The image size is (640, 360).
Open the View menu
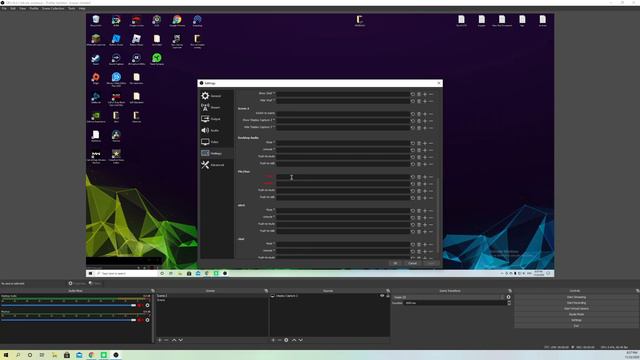point(22,9)
